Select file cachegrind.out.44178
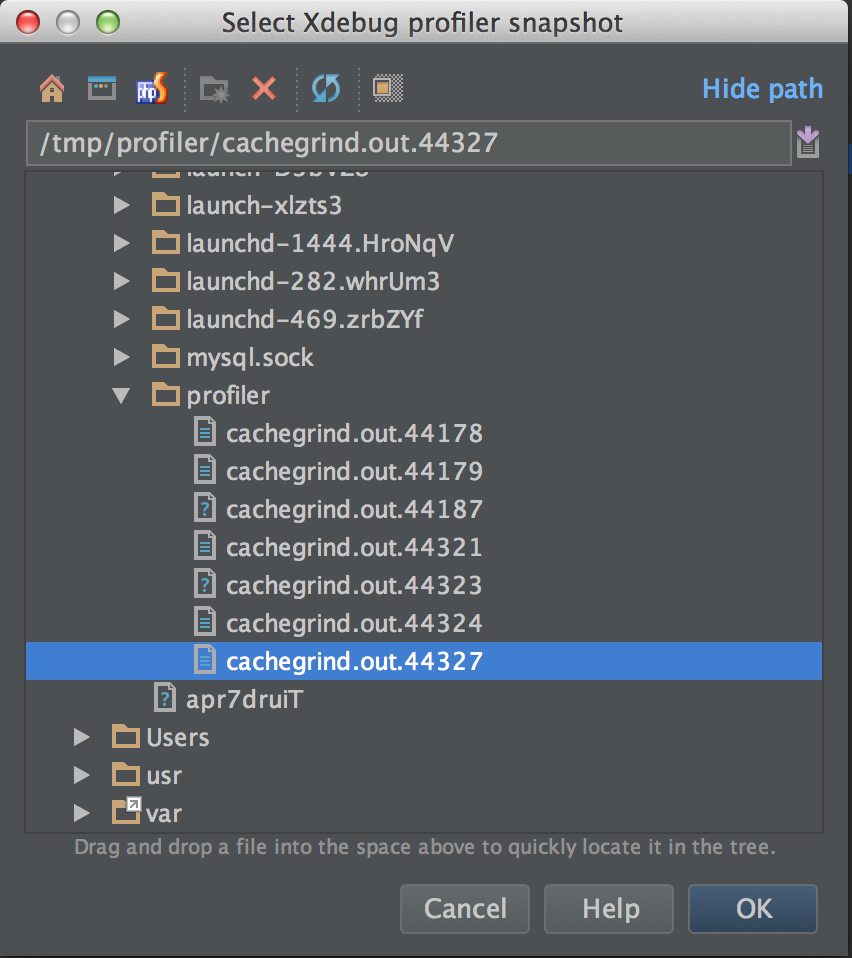852x958 pixels. tap(354, 433)
